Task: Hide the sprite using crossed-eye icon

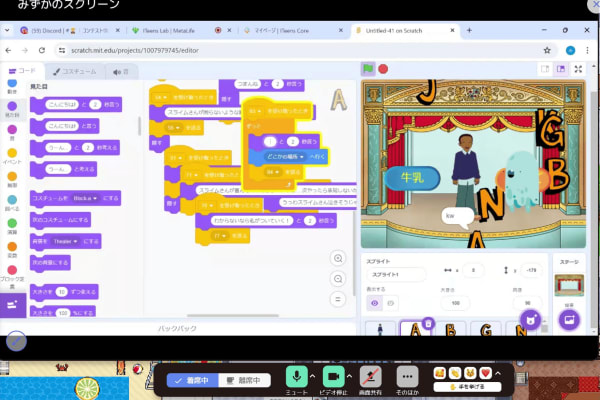Action: click(390, 303)
